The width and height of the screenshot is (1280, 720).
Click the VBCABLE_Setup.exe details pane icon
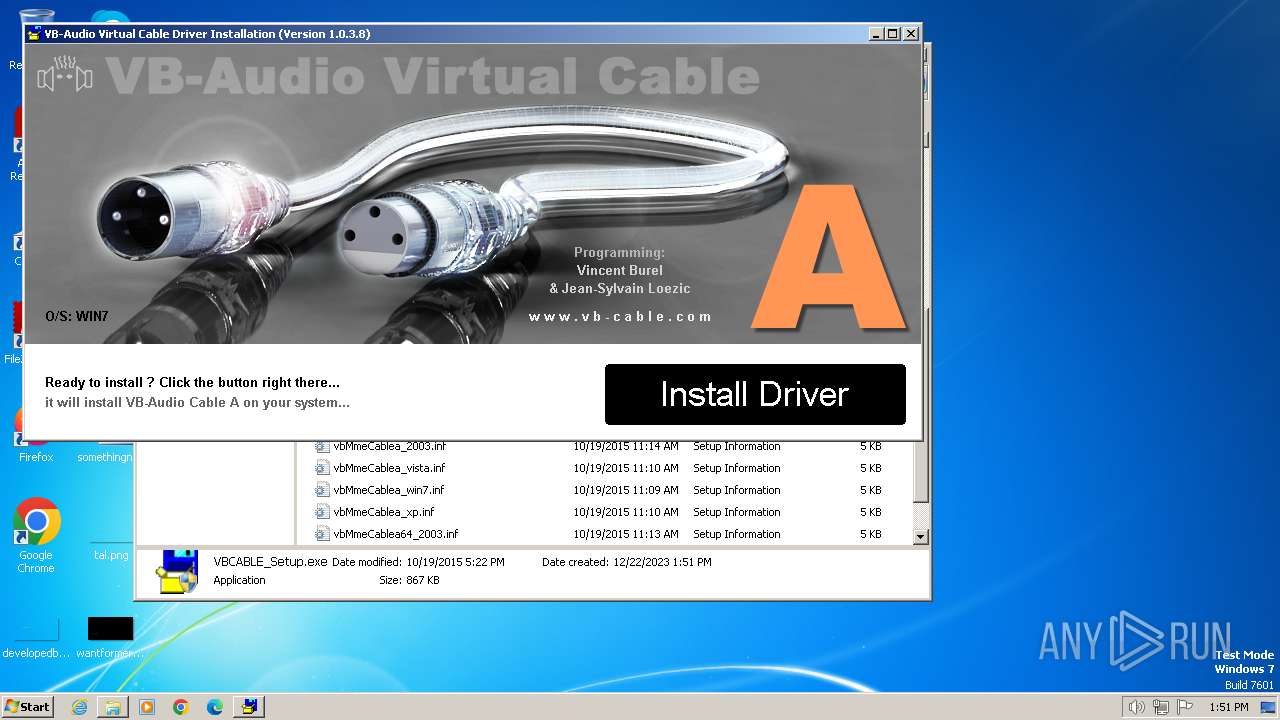pyautogui.click(x=177, y=571)
